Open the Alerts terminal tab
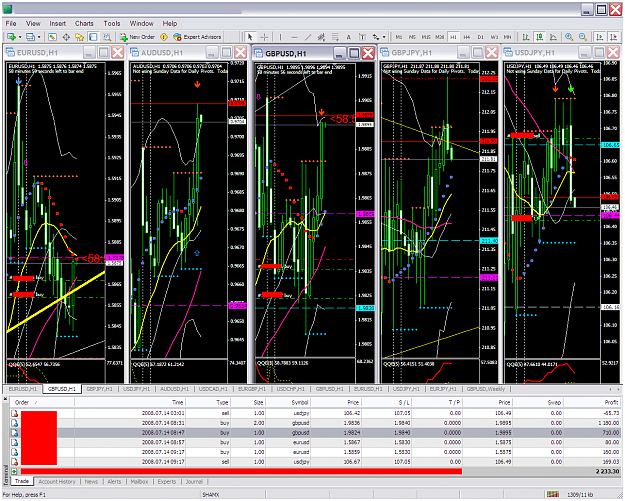The width and height of the screenshot is (625, 501). pyautogui.click(x=114, y=481)
